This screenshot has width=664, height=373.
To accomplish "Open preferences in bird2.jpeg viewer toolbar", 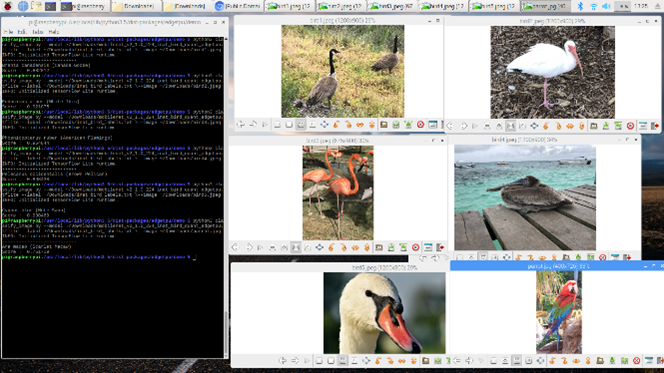I will click(643, 126).
